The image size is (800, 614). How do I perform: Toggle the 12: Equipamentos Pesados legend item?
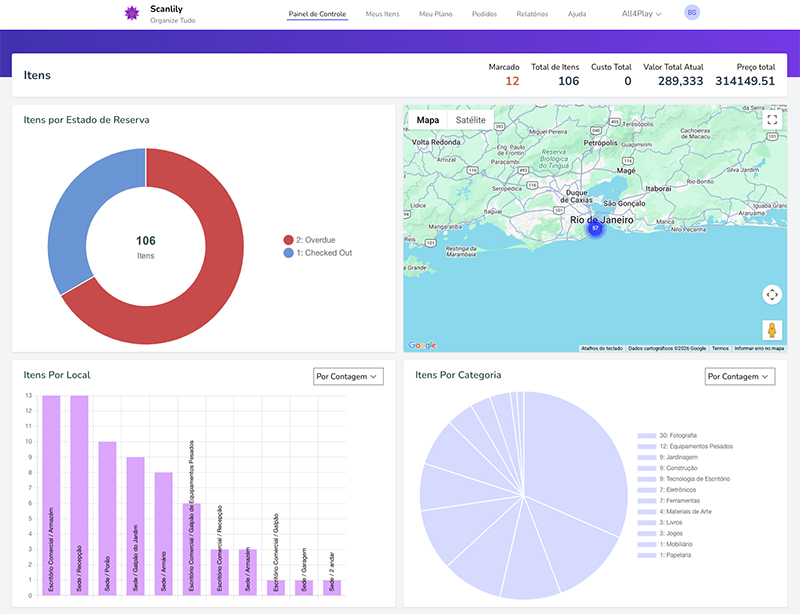(x=685, y=446)
